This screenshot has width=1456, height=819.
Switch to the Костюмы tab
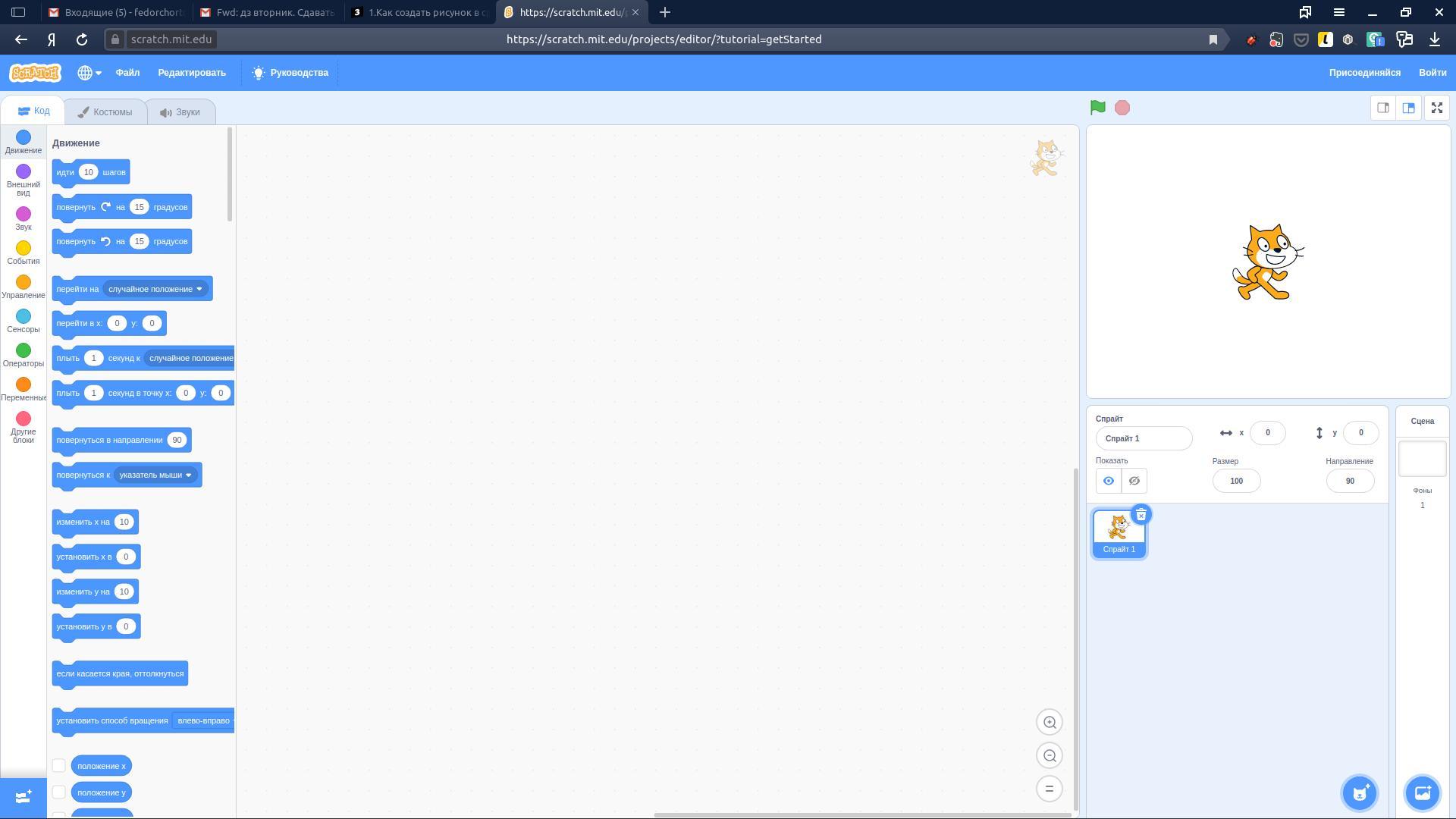point(105,111)
